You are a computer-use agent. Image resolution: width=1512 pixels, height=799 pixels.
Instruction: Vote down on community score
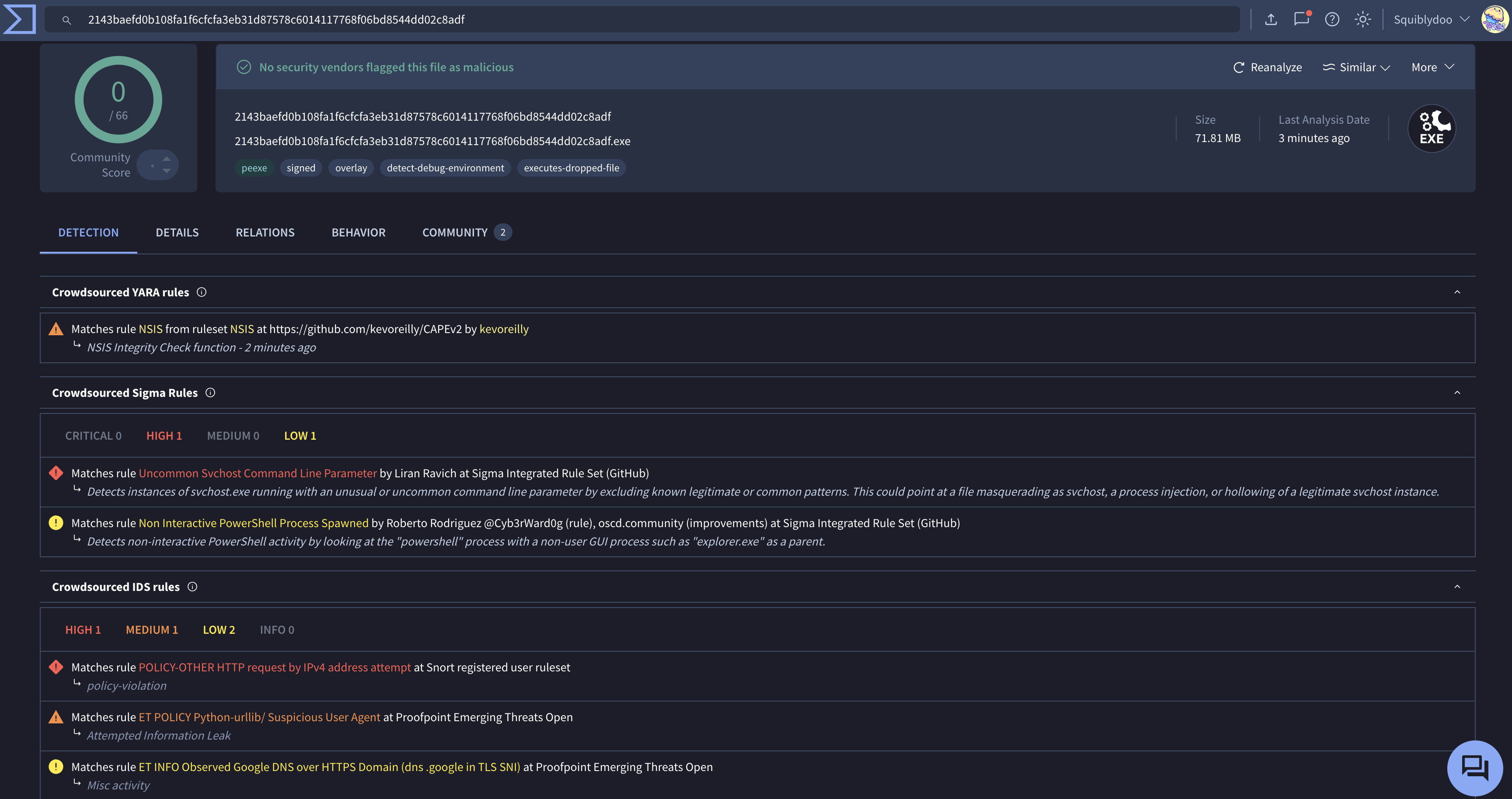167,171
